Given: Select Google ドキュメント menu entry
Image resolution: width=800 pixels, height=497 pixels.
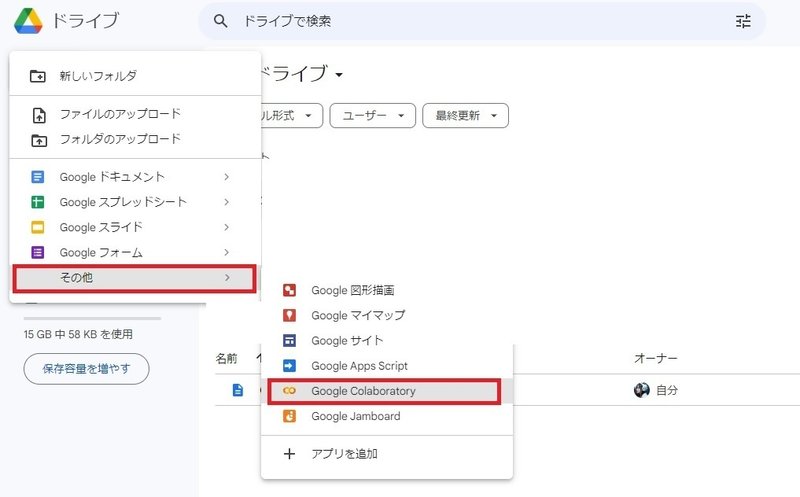Looking at the screenshot, I should (135, 177).
